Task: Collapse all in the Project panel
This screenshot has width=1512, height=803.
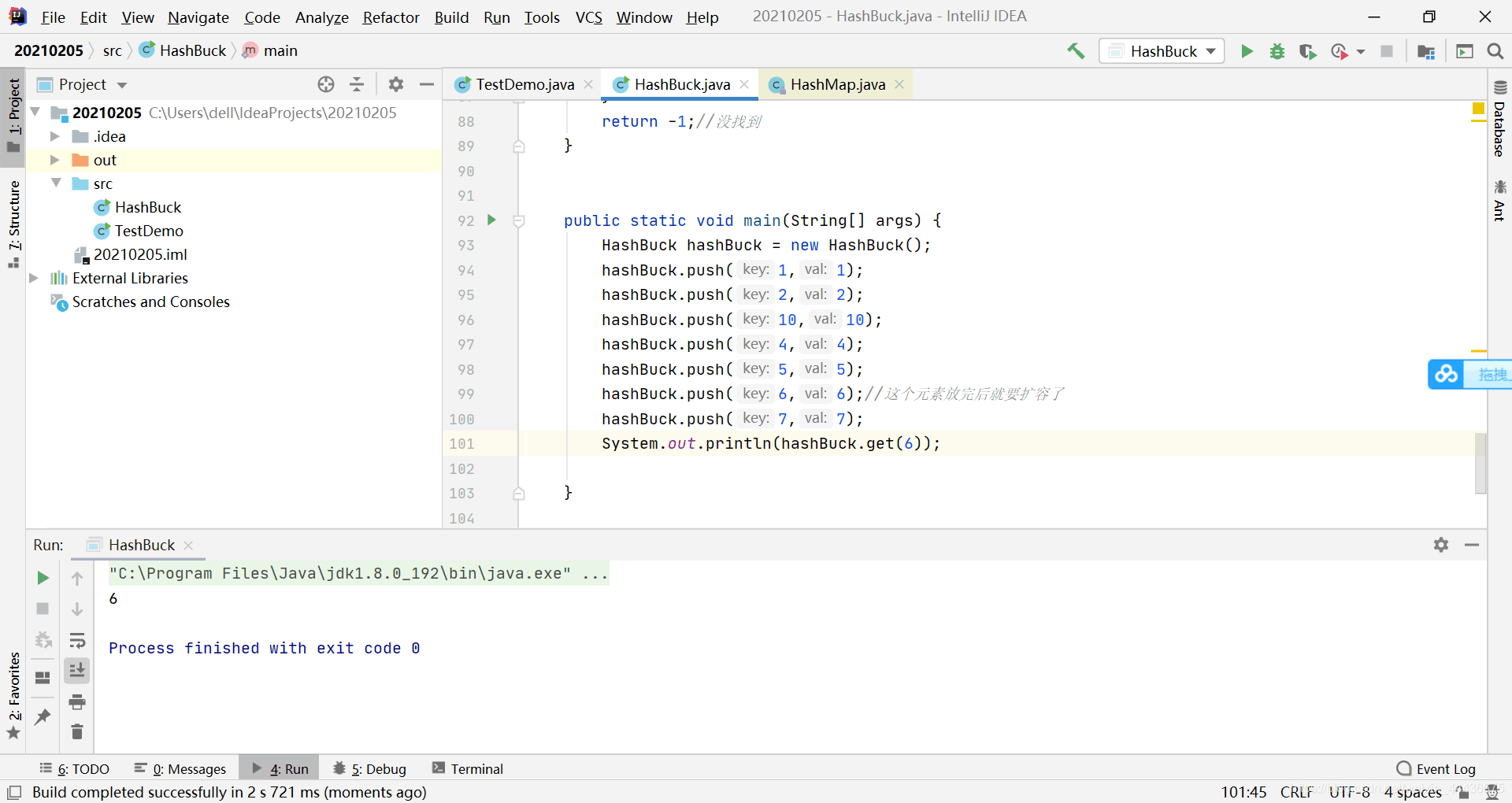Action: (357, 84)
